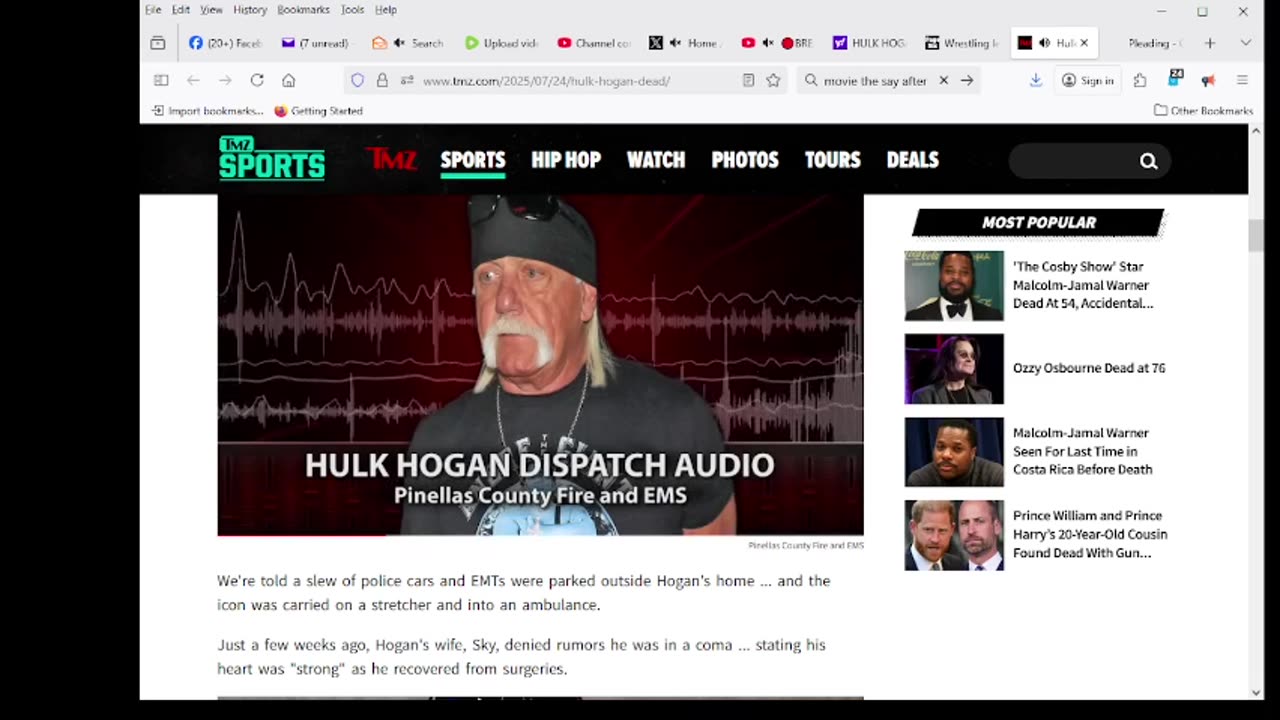Open Ozzy Osbourne Dead at 76 article
The image size is (1280, 720).
(x=1089, y=368)
